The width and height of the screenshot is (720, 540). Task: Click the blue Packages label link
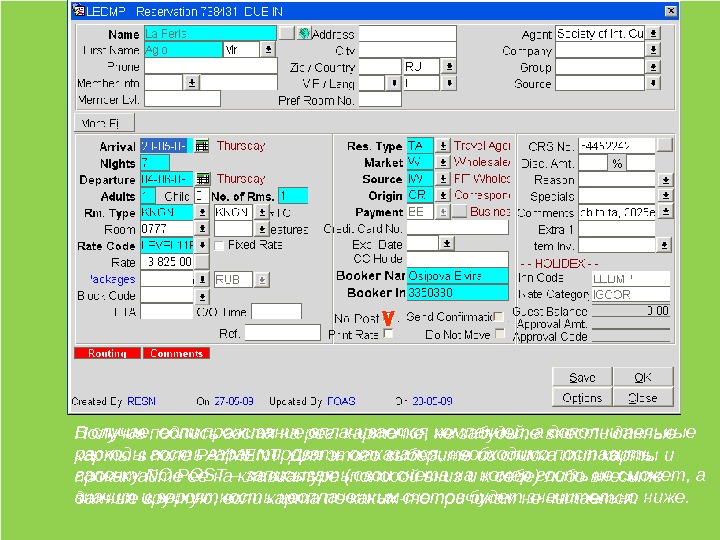pyautogui.click(x=112, y=279)
